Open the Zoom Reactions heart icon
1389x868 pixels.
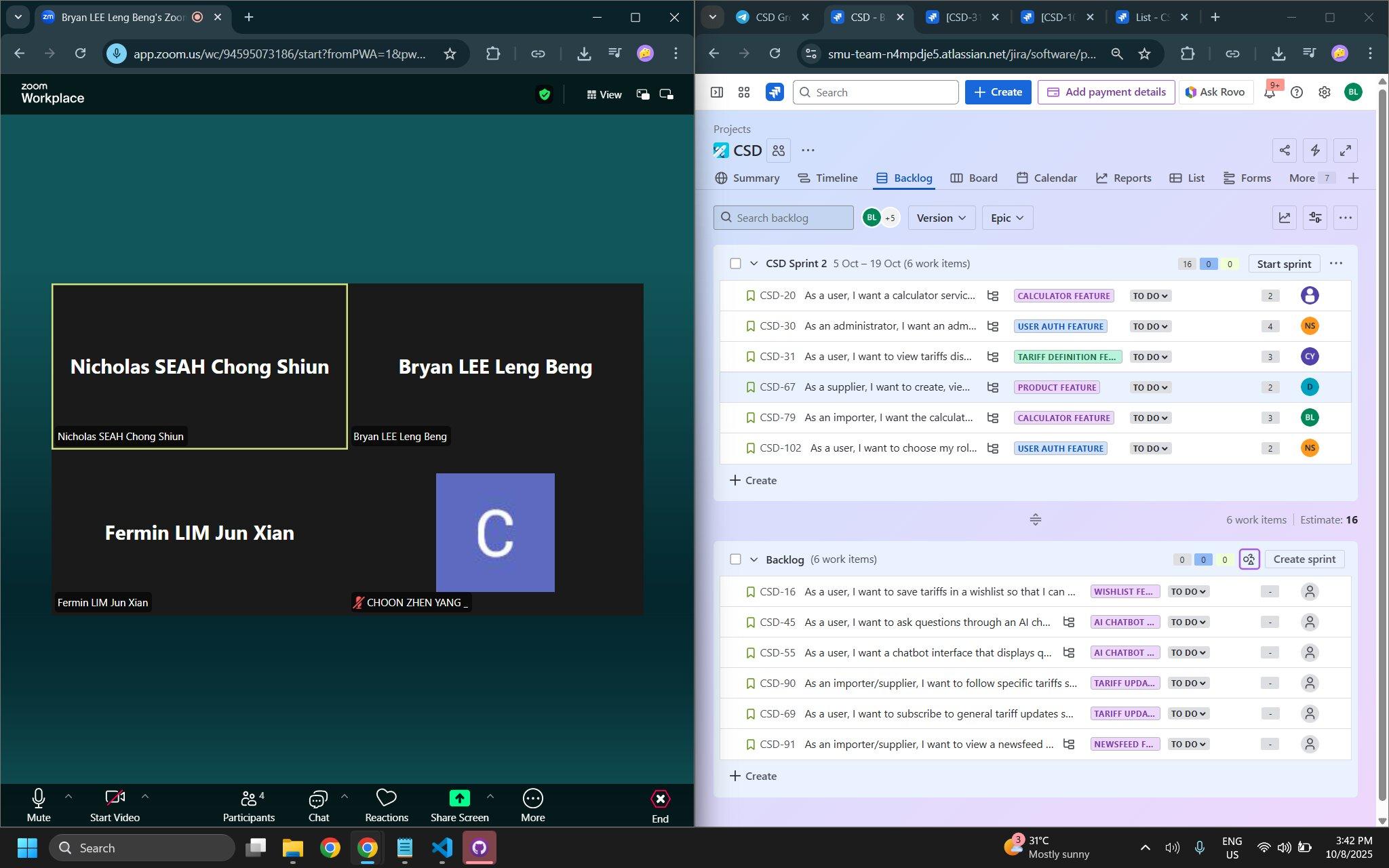pyautogui.click(x=386, y=798)
